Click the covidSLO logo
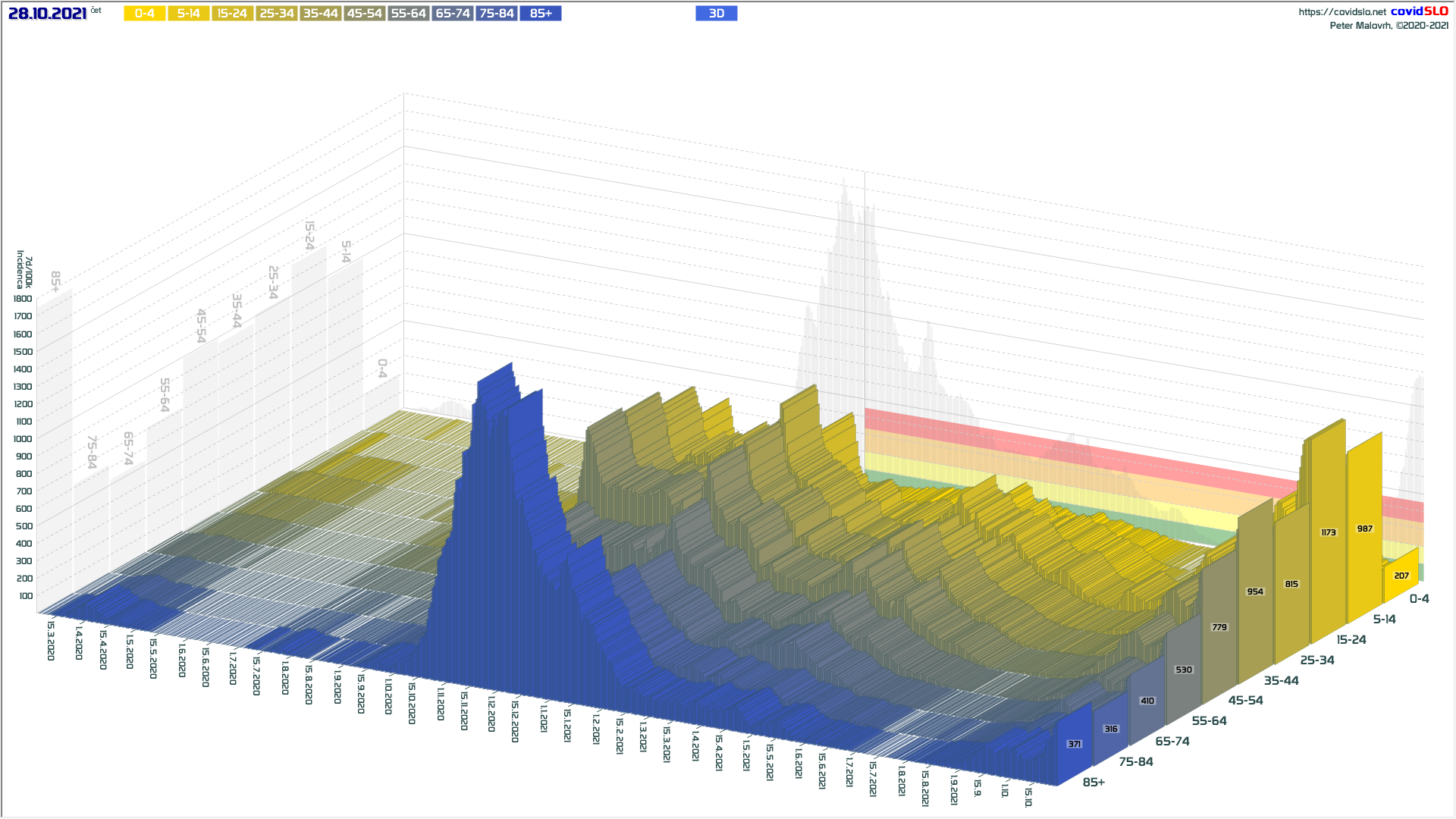Viewport: 1456px width, 819px height. click(1419, 11)
